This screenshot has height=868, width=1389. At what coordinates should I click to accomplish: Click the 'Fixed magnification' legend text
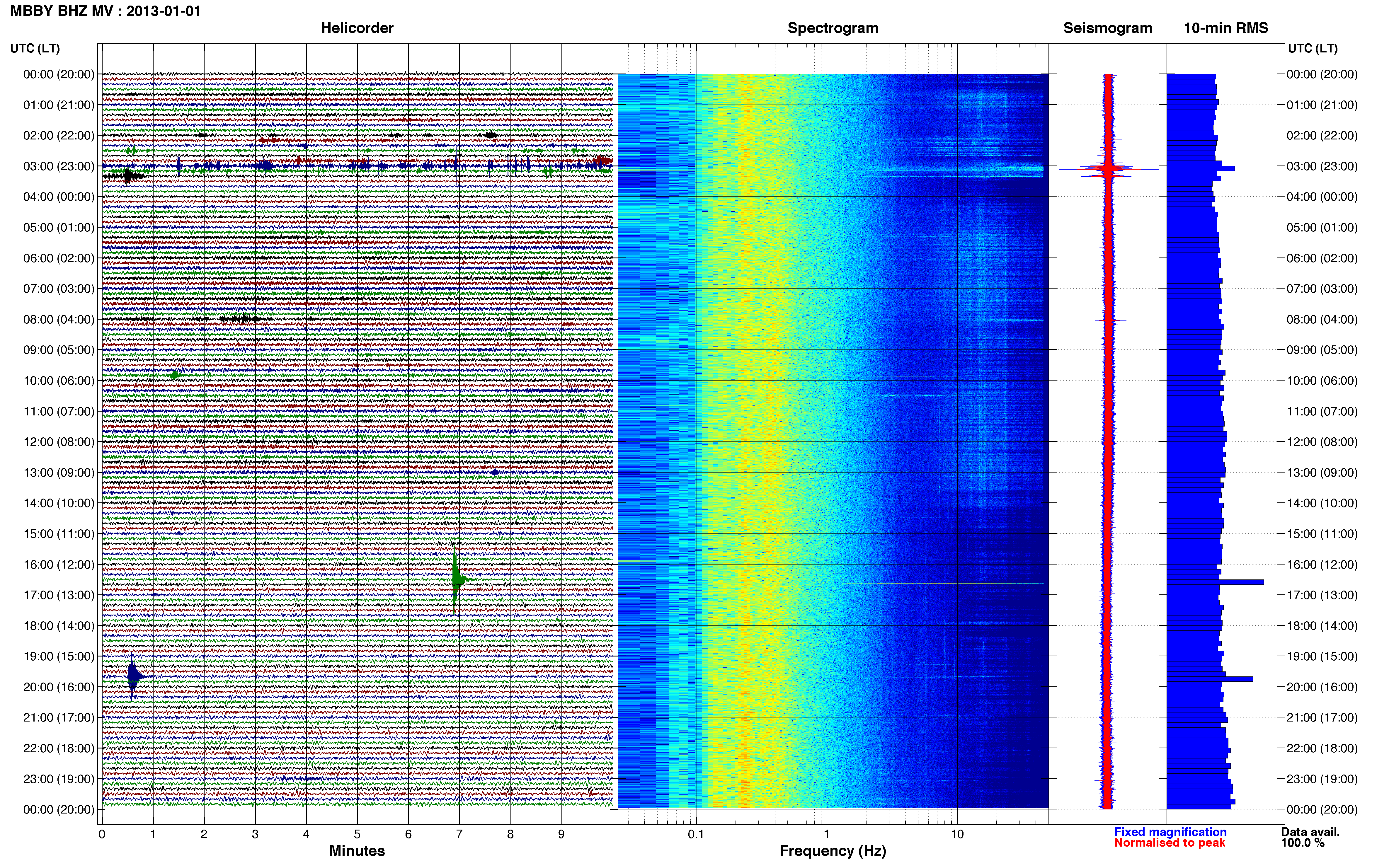click(1170, 832)
